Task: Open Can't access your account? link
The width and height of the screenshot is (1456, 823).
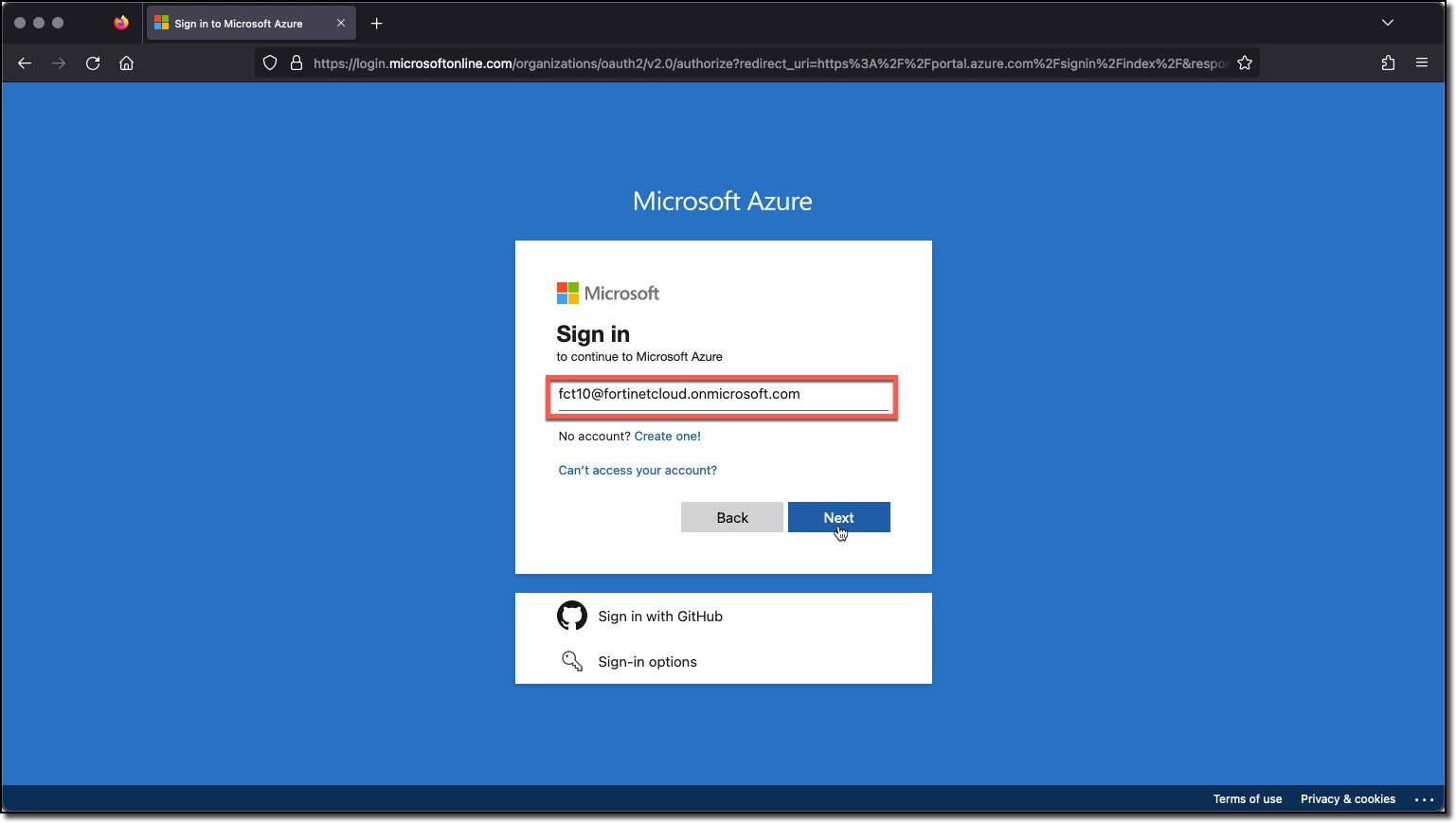Action: [638, 471]
